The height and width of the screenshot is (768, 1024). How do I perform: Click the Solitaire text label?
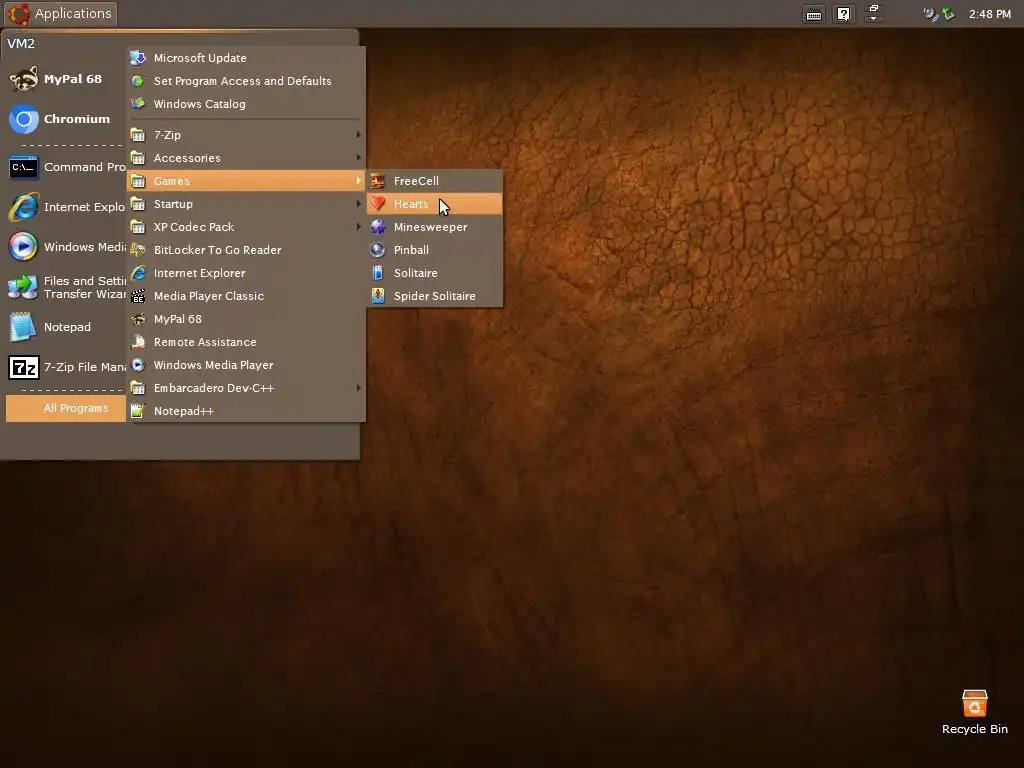pyautogui.click(x=415, y=273)
